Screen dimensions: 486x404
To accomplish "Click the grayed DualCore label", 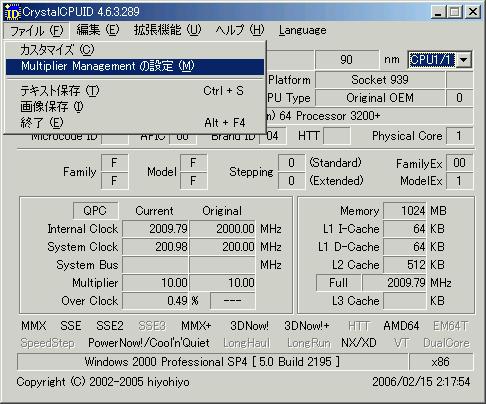I will 446,343.
